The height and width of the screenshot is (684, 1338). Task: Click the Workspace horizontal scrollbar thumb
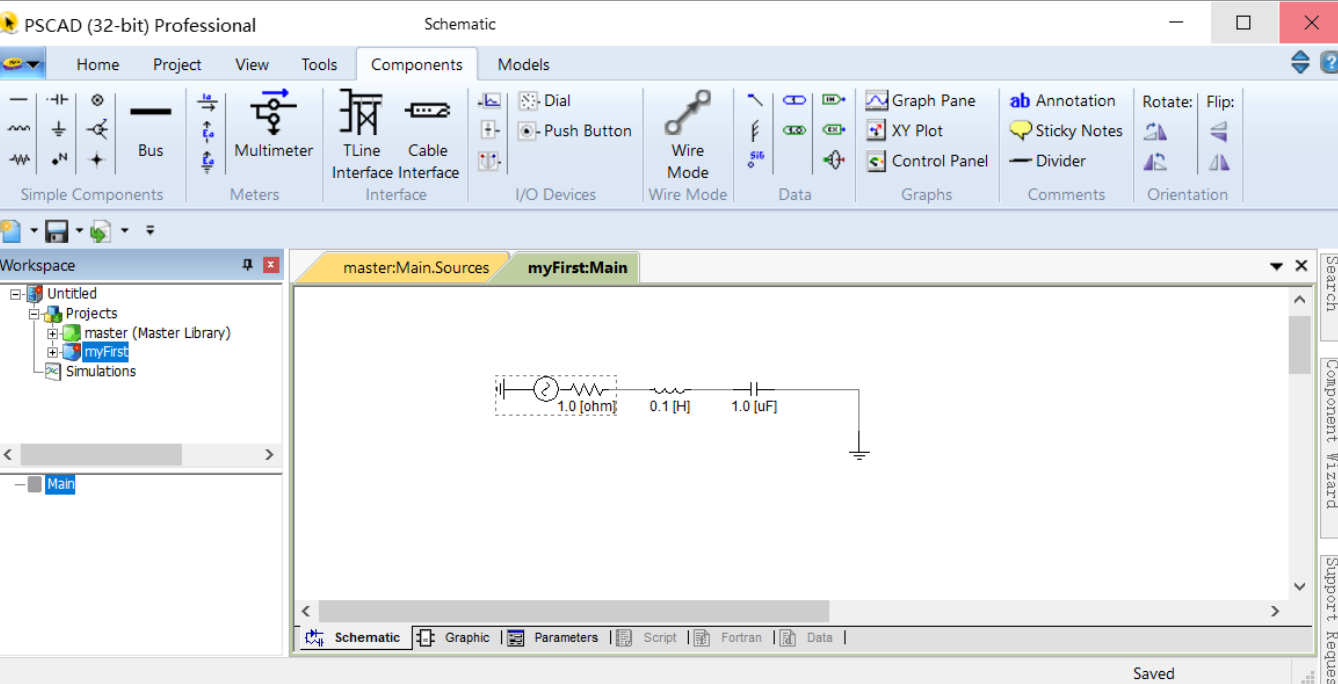(101, 454)
